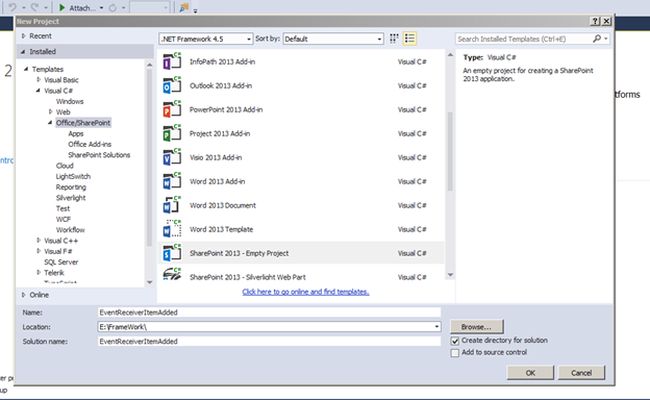650x400 pixels.
Task: Select the PowerPoint 2013 Add-in template icon
Action: [x=172, y=110]
